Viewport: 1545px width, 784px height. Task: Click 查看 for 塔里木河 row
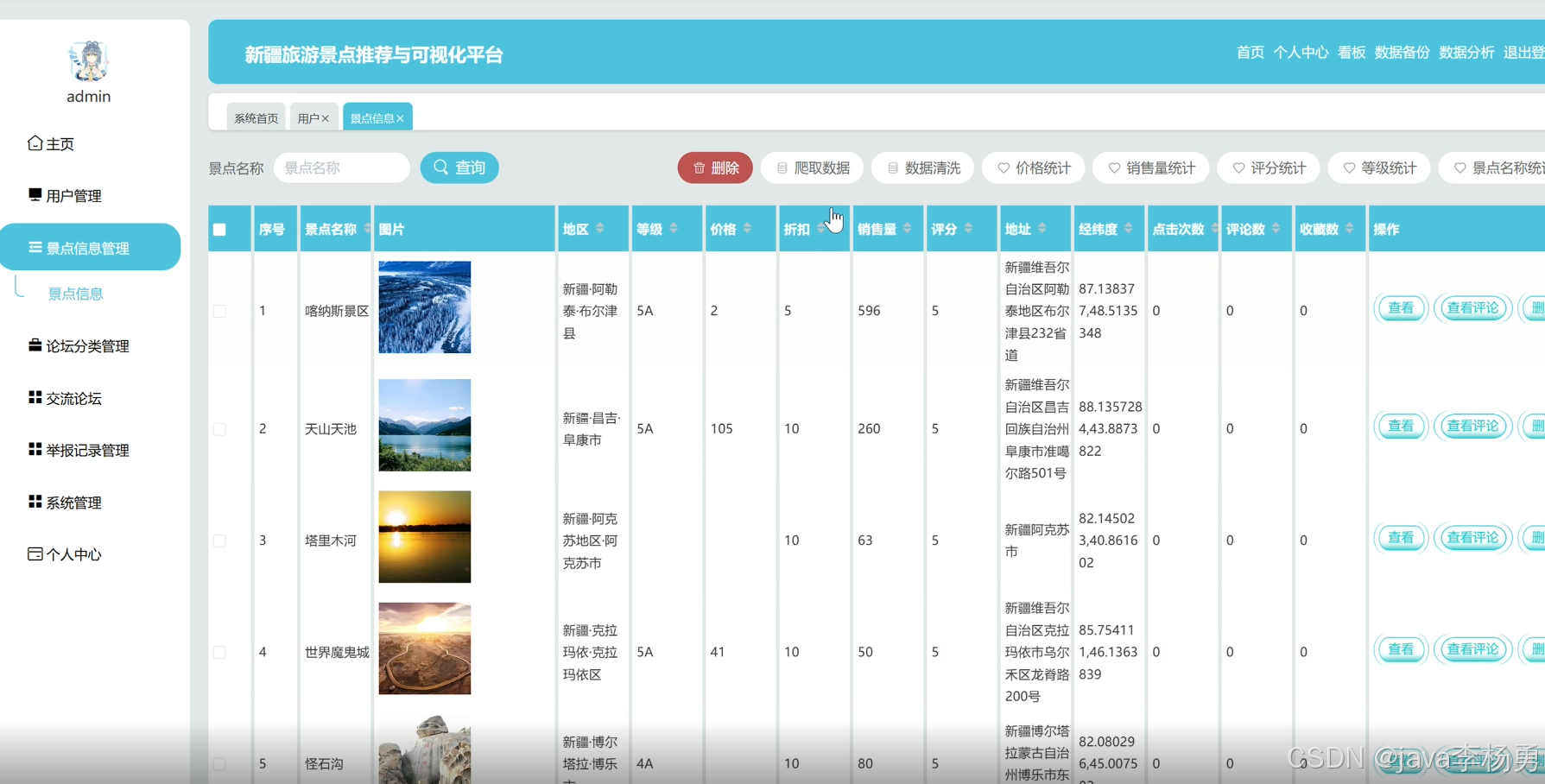1401,538
